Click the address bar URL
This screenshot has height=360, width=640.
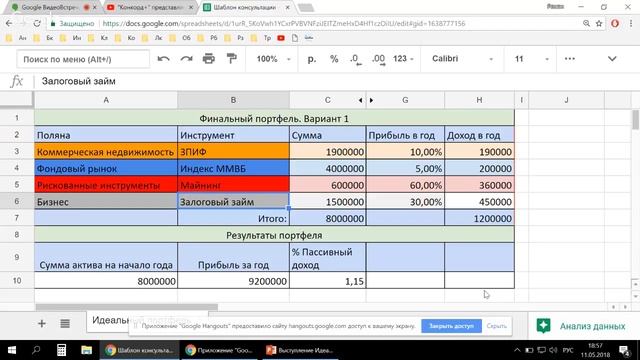(284, 24)
